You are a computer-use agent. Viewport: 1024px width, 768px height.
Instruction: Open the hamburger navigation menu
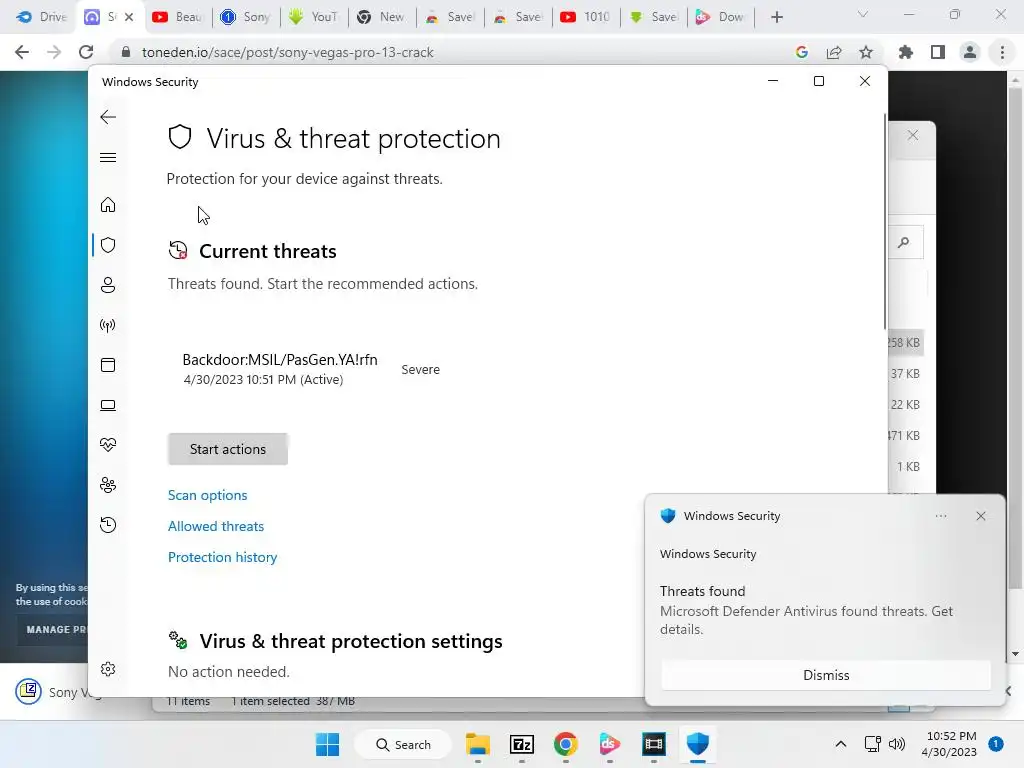tap(108, 157)
